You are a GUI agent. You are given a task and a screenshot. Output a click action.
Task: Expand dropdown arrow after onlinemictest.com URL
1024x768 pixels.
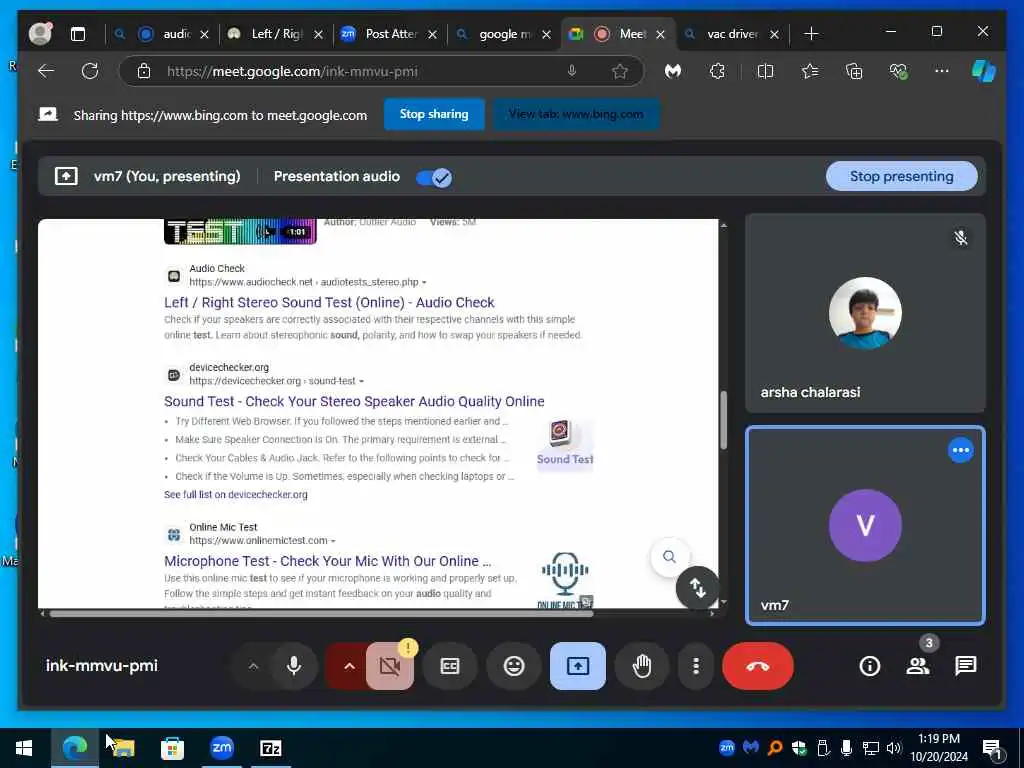333,541
